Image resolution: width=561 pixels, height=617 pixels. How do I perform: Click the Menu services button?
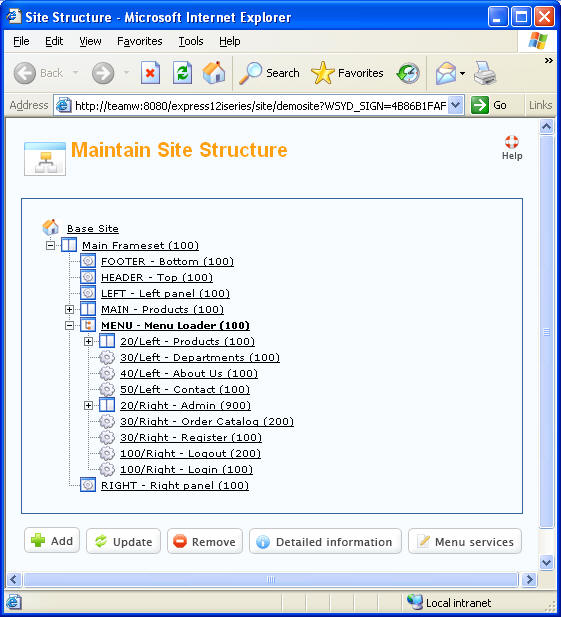click(465, 541)
